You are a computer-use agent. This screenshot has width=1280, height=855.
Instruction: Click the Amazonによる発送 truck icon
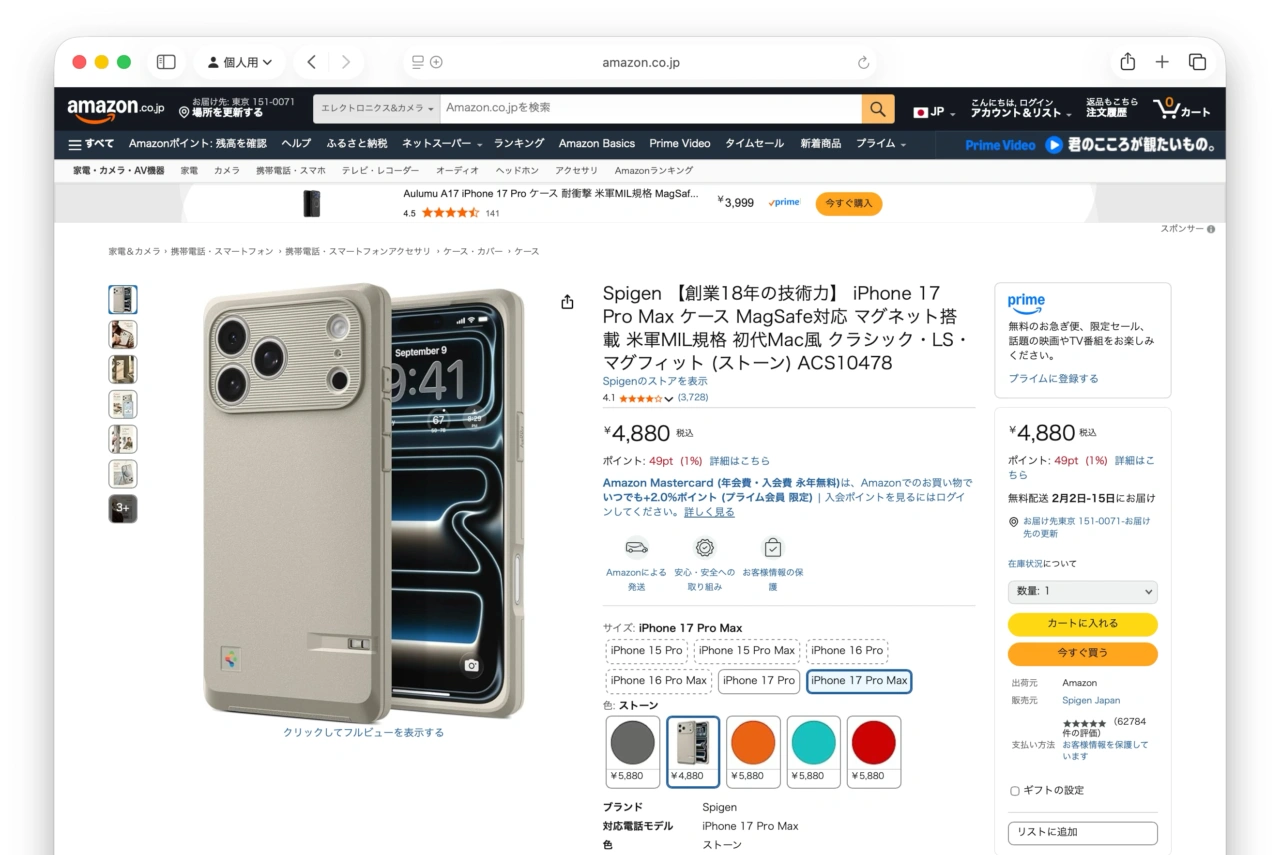click(636, 547)
